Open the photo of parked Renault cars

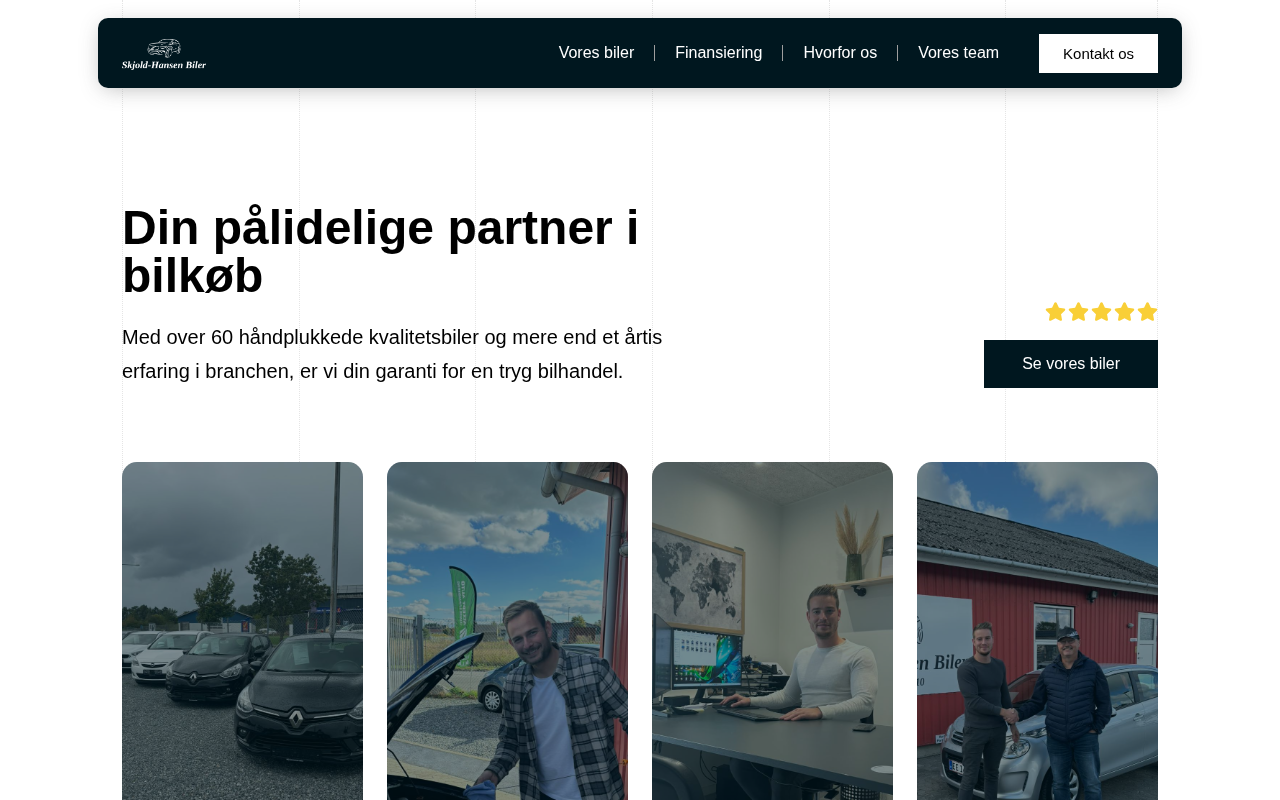(x=242, y=631)
